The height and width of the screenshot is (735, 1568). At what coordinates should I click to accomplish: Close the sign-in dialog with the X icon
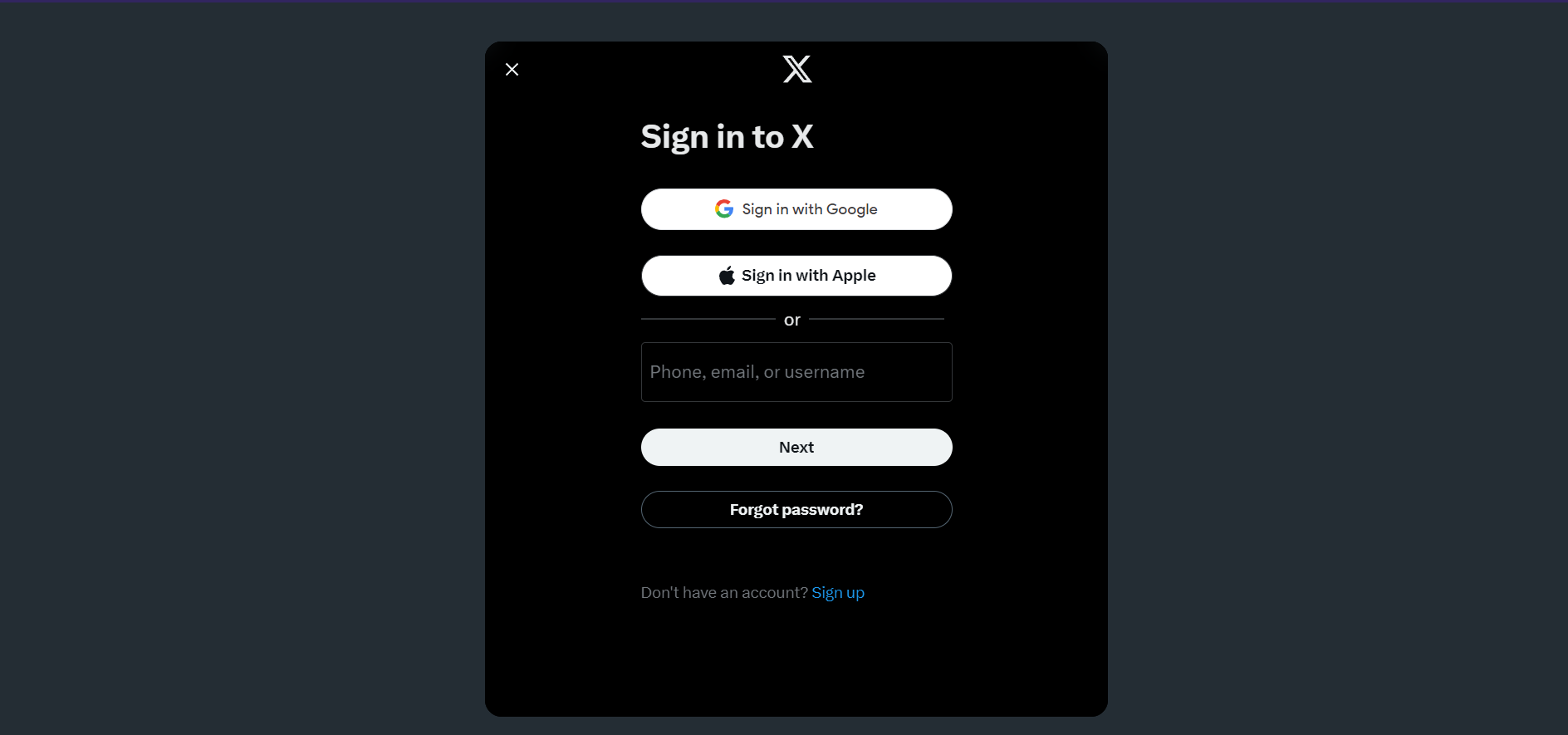512,70
